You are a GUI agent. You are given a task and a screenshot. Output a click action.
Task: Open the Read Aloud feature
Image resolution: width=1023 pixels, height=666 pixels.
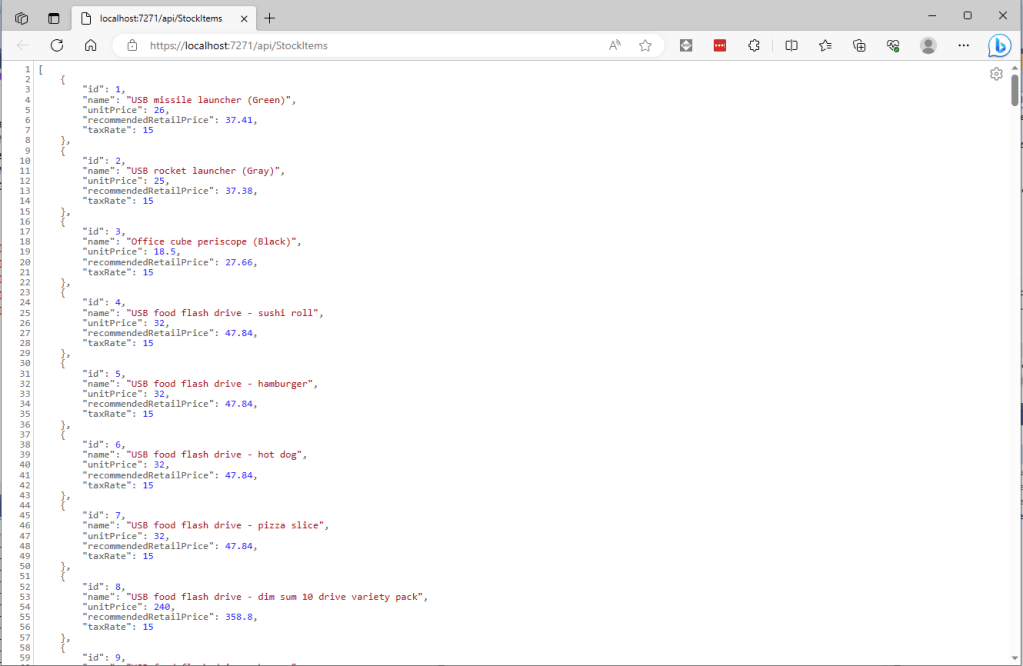[x=615, y=45]
